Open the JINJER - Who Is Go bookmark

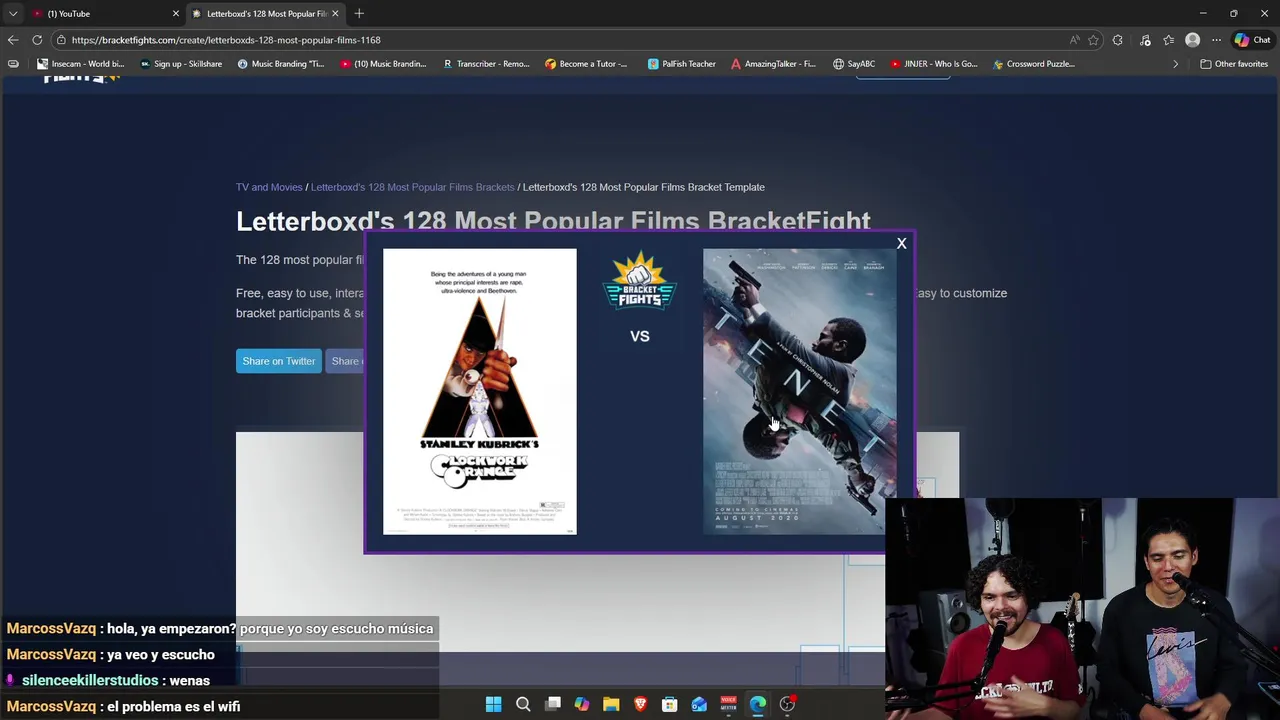click(x=934, y=64)
